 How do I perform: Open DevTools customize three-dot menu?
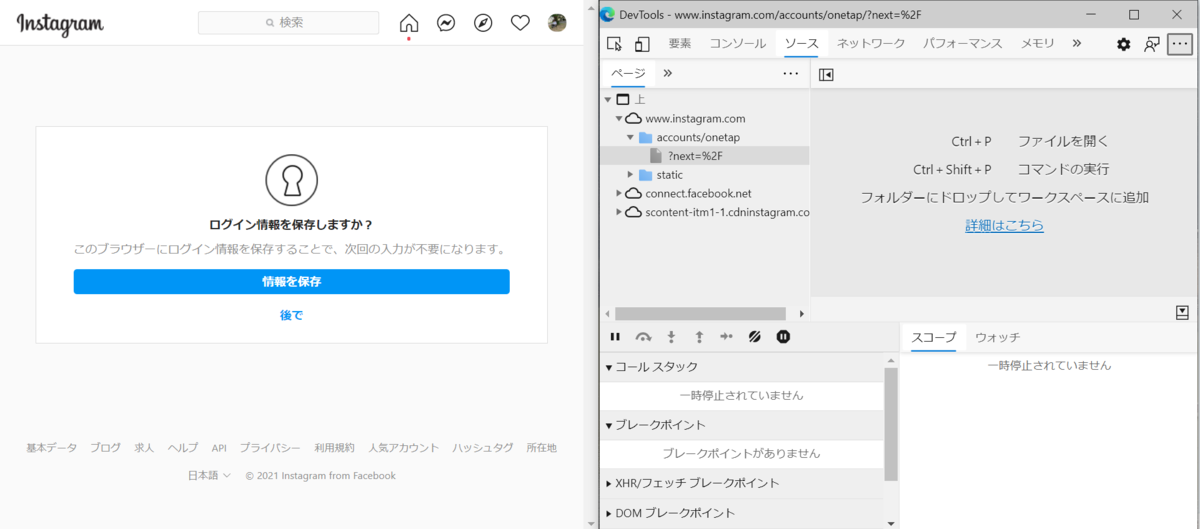pos(1181,44)
